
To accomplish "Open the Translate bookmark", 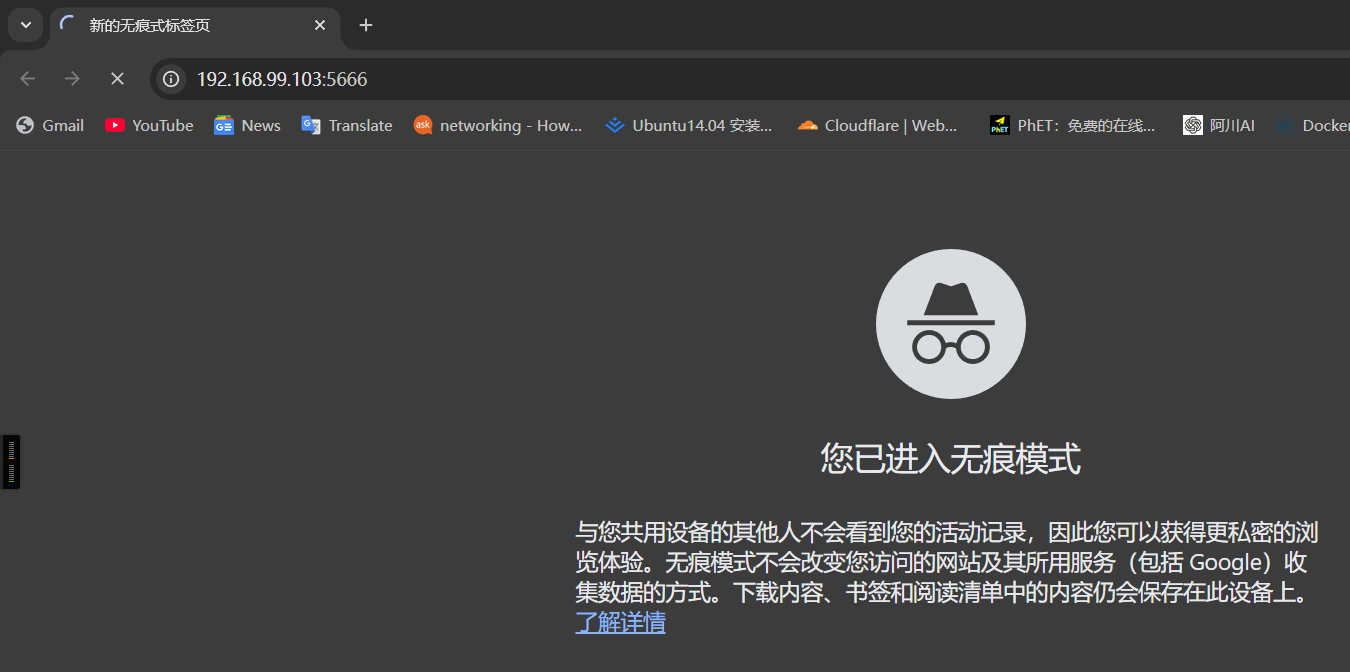I will pos(347,125).
